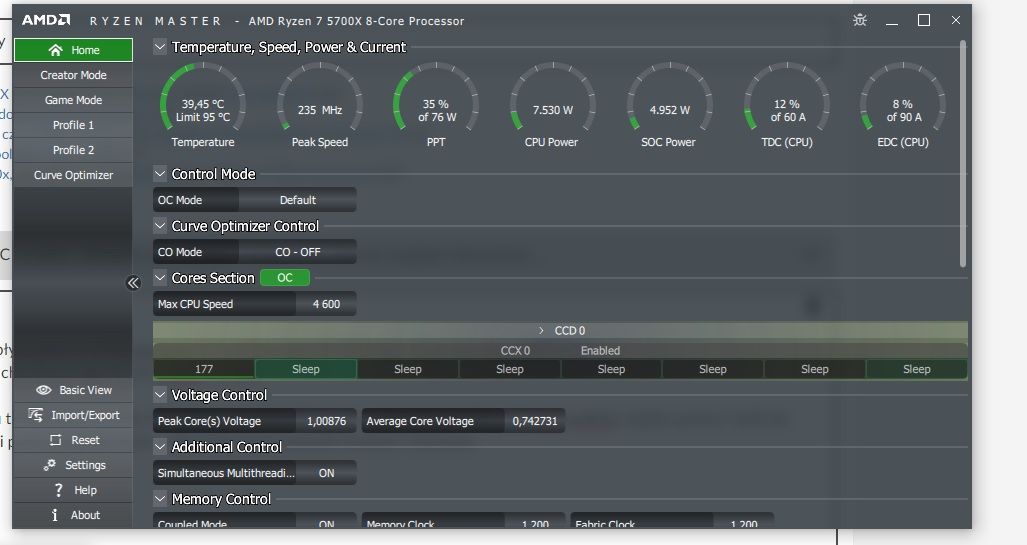The height and width of the screenshot is (545, 1027).
Task: Click the Peak Core(s) Voltage 1,00876 value
Action: coord(326,421)
